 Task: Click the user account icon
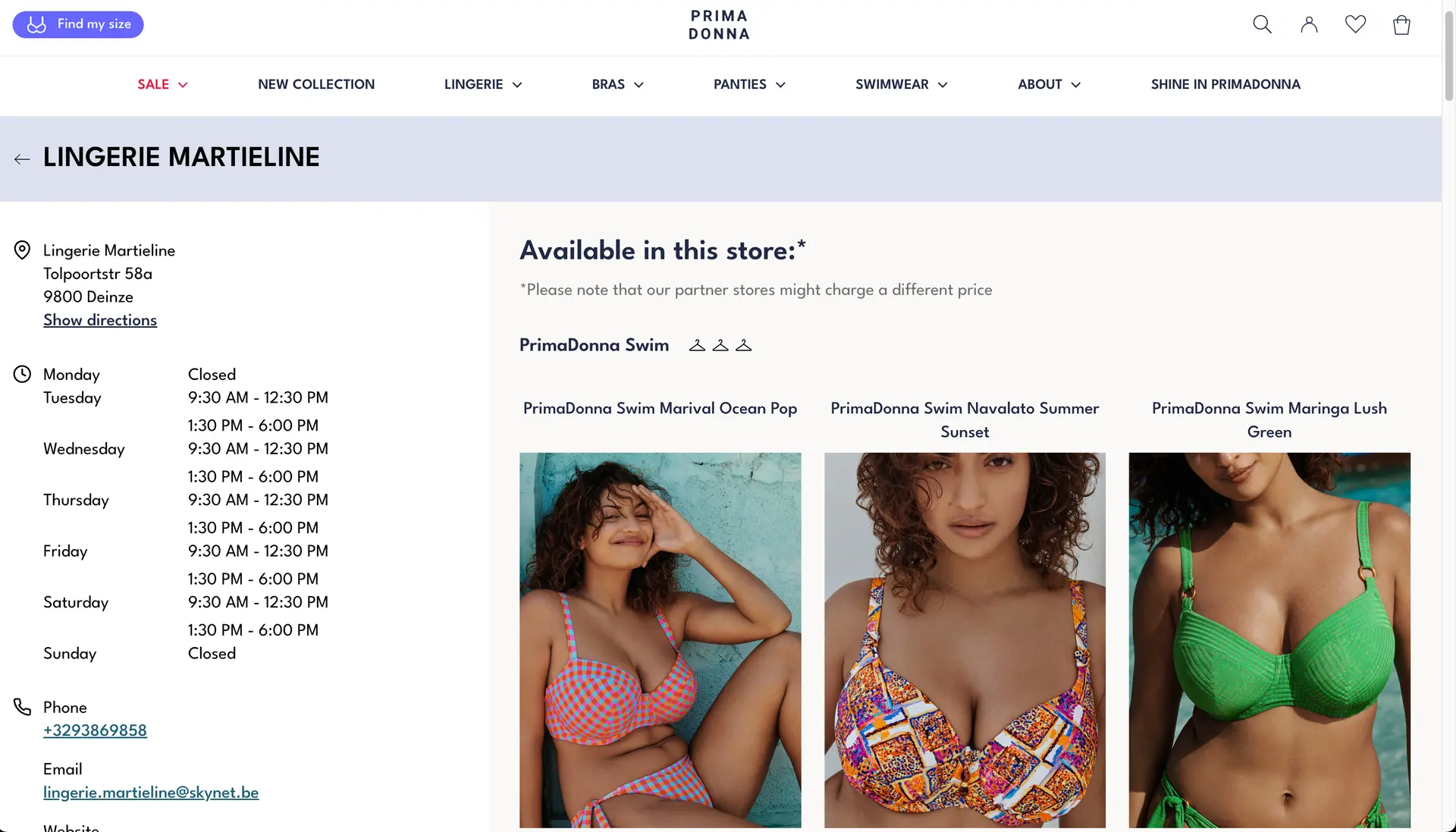(1309, 24)
